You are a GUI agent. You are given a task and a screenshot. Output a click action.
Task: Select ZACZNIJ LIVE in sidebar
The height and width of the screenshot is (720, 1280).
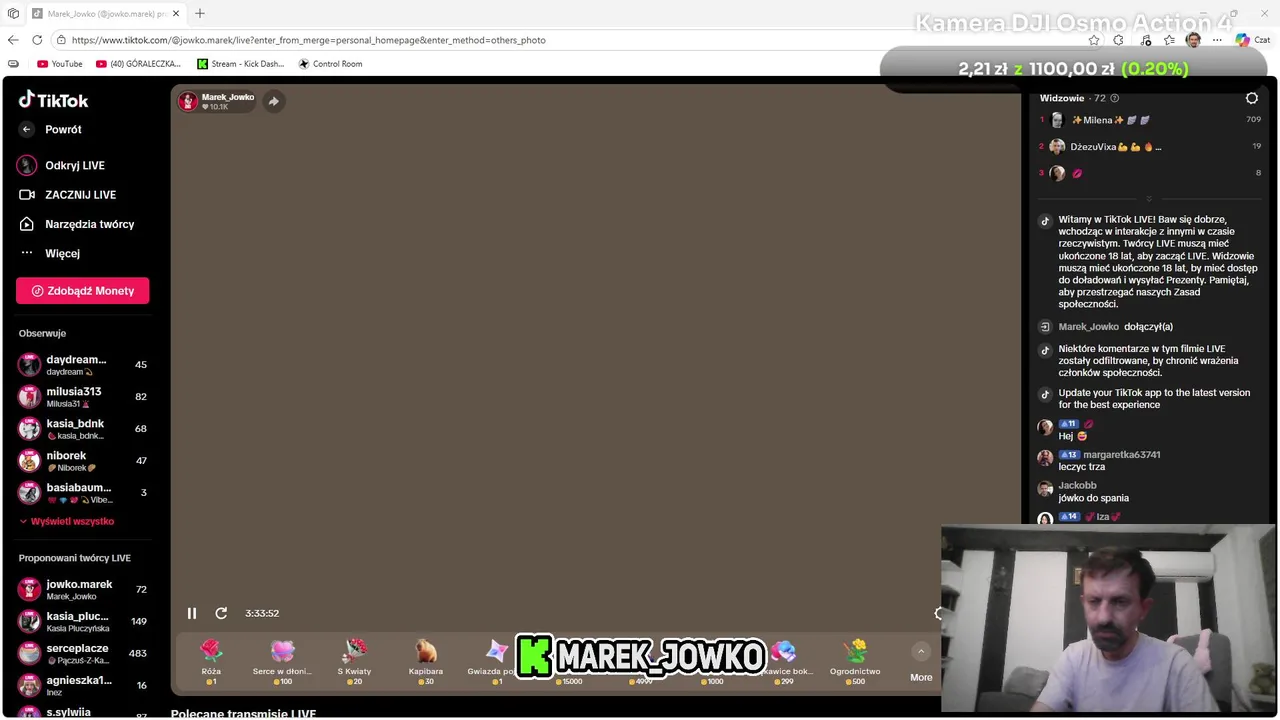tap(80, 195)
